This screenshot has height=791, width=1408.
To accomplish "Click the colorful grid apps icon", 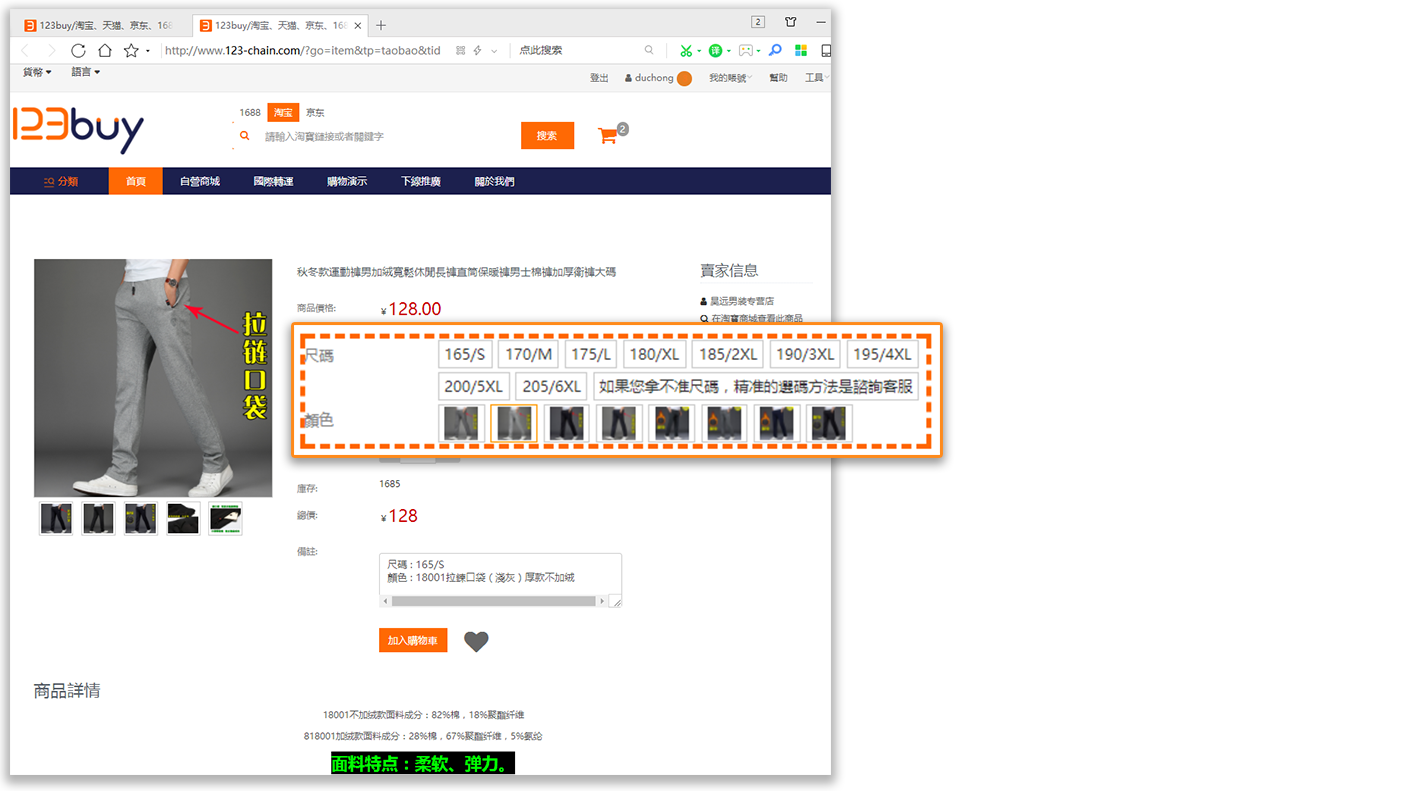I will click(x=801, y=51).
